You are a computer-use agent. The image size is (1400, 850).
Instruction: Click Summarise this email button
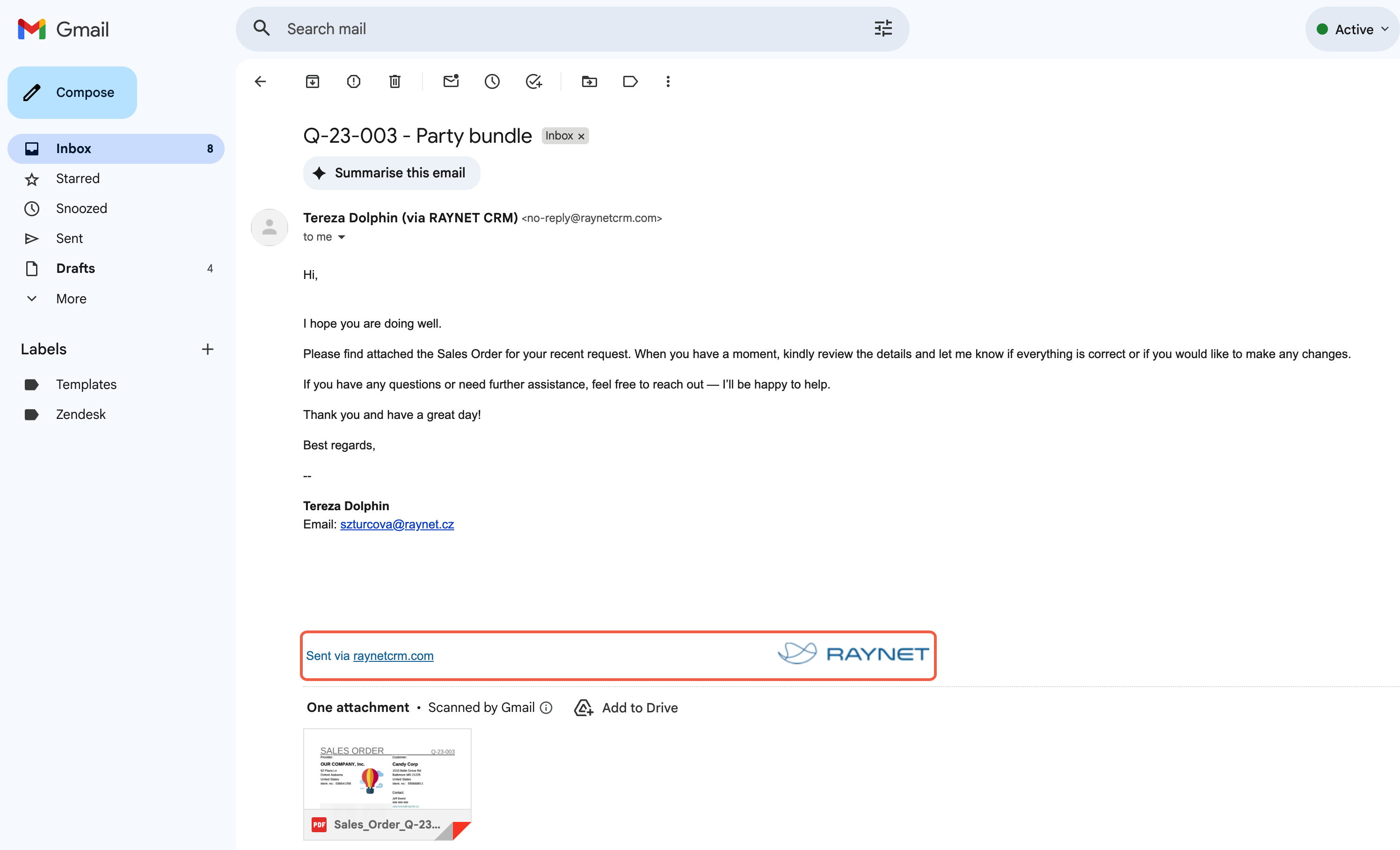tap(392, 173)
